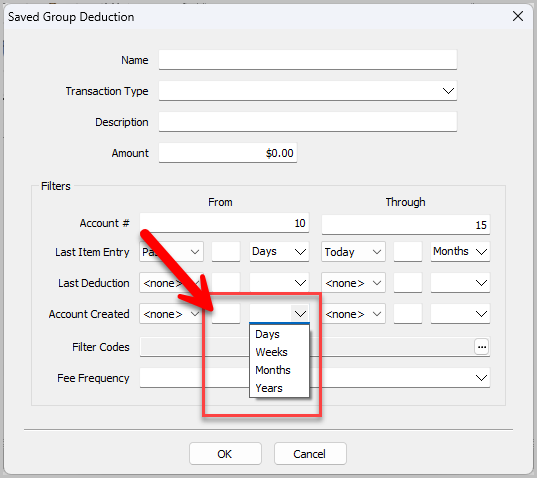Open Last Item Entry From Days unit dropdown
This screenshot has height=478, width=537.
[279, 252]
